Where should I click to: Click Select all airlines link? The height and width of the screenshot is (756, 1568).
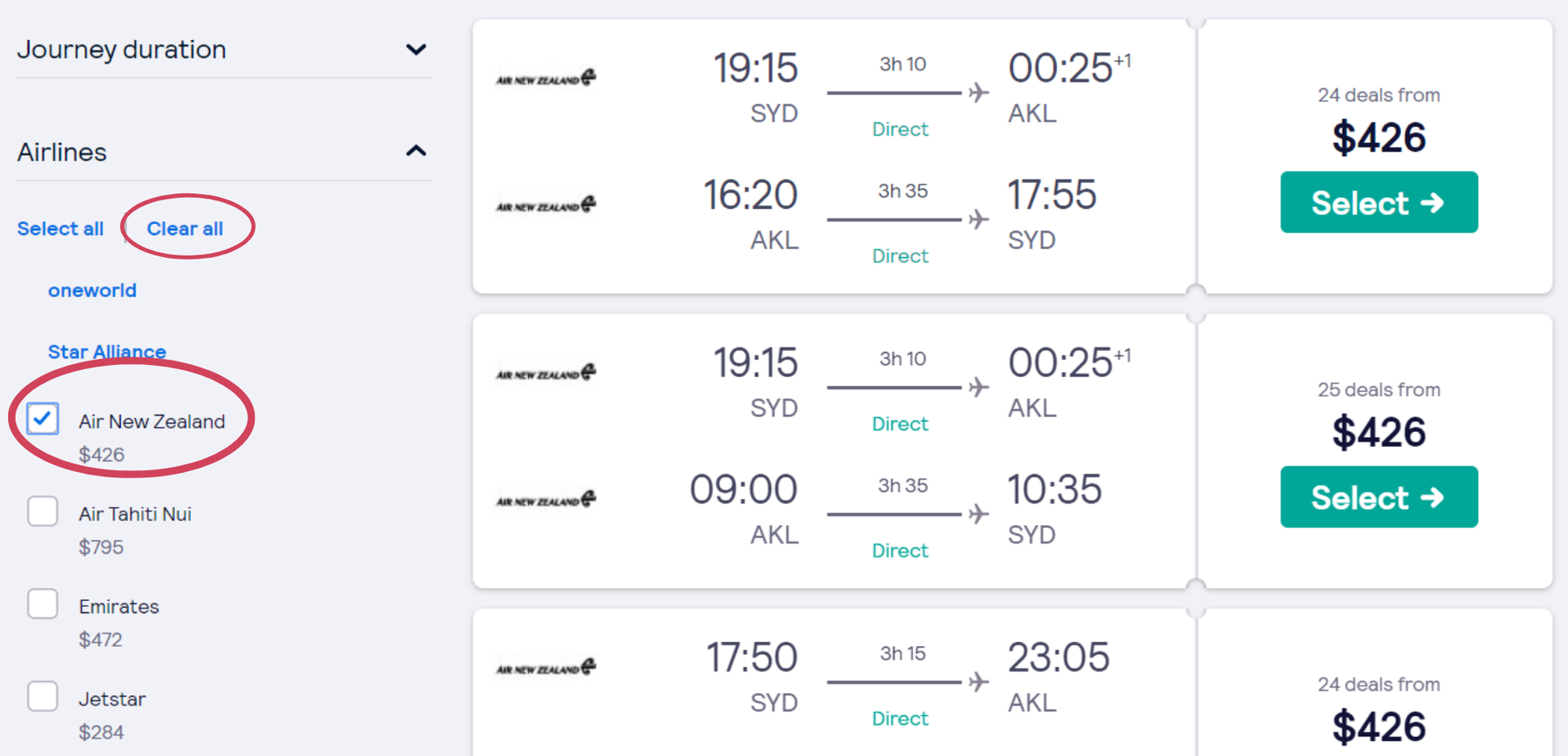point(60,228)
